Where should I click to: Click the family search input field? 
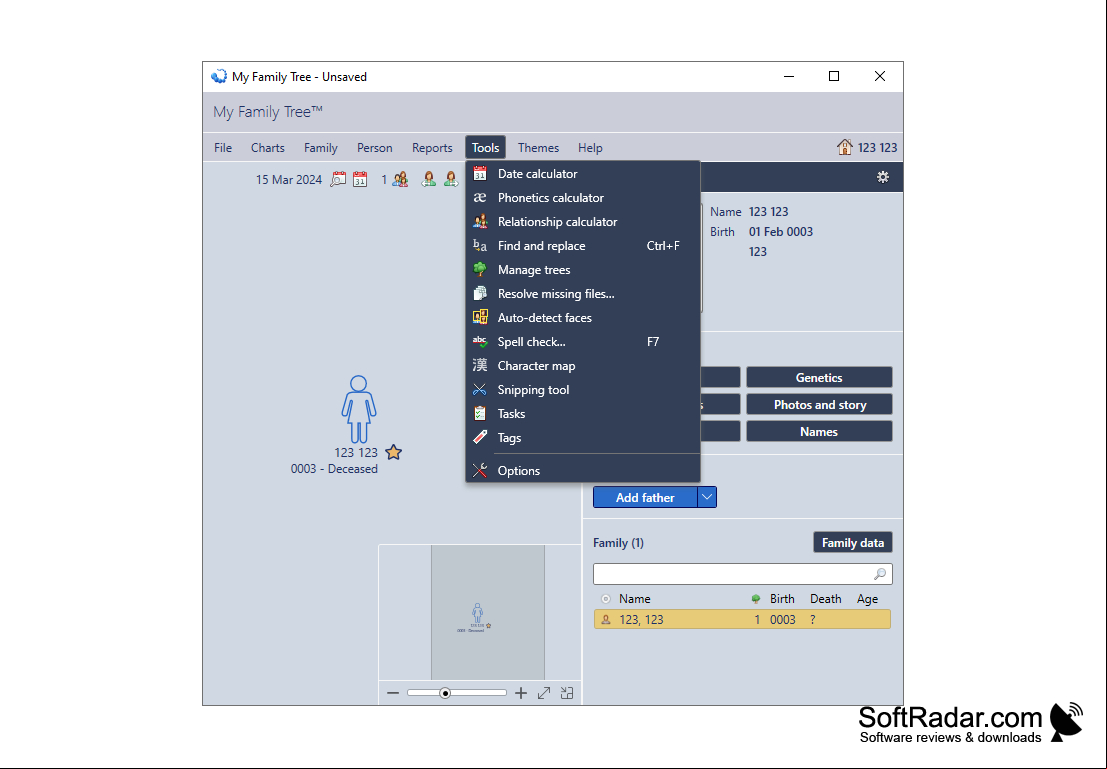click(743, 574)
